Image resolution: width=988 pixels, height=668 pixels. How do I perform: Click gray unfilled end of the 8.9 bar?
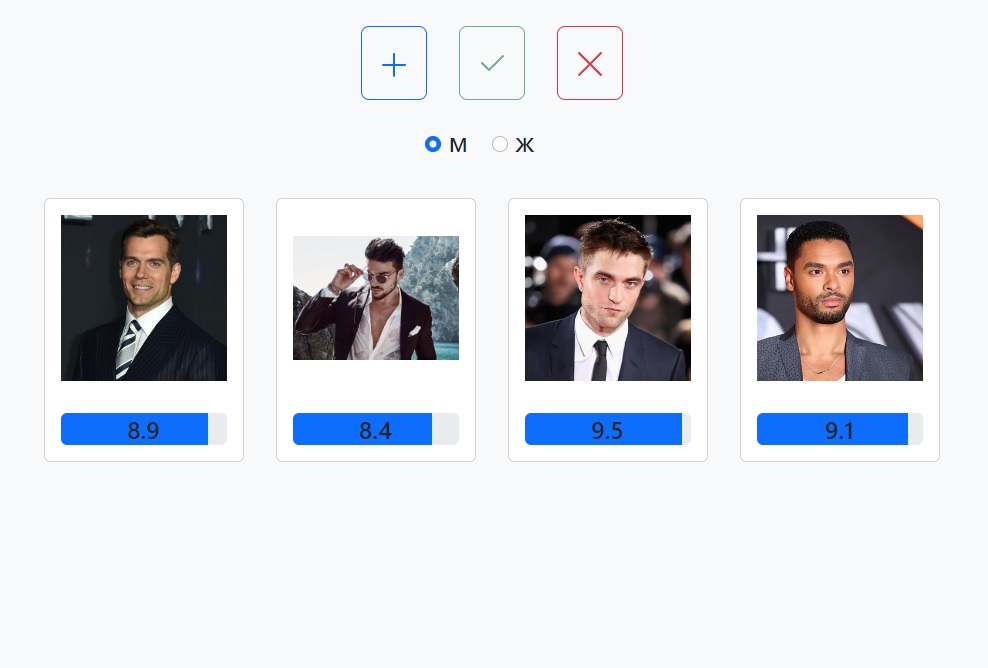217,430
